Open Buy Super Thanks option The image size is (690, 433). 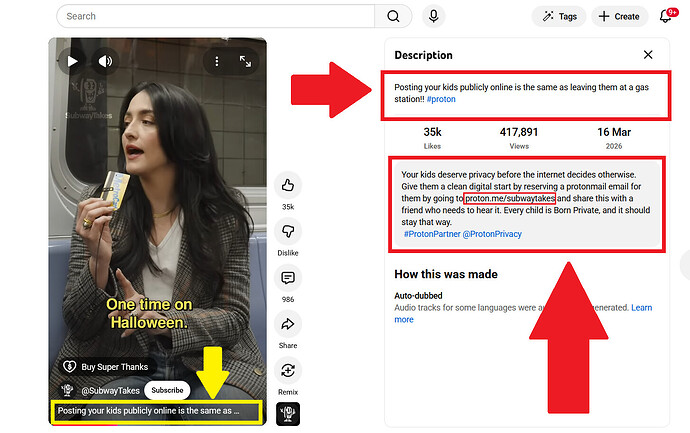click(x=109, y=367)
